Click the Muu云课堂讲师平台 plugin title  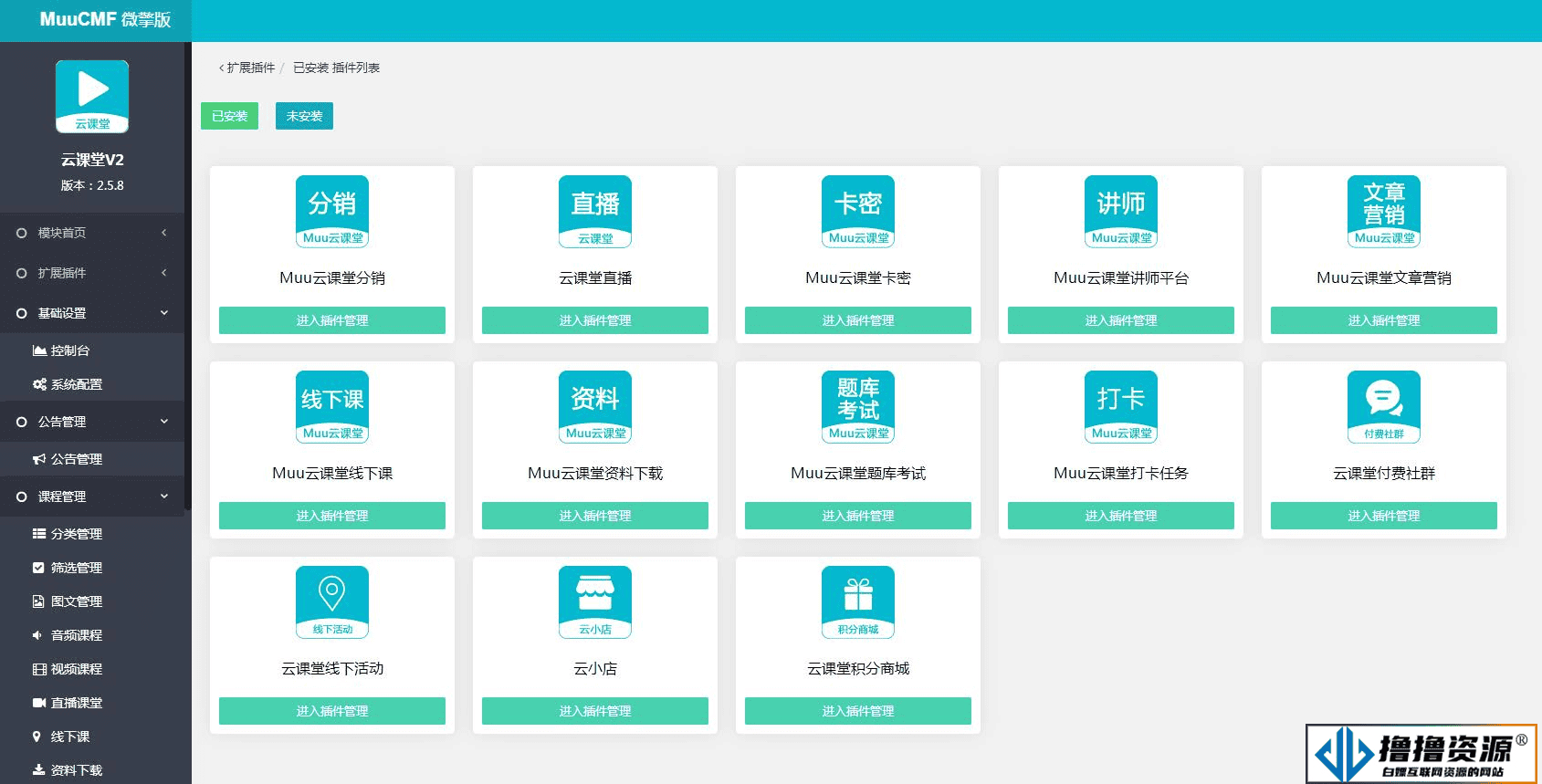pos(1121,277)
